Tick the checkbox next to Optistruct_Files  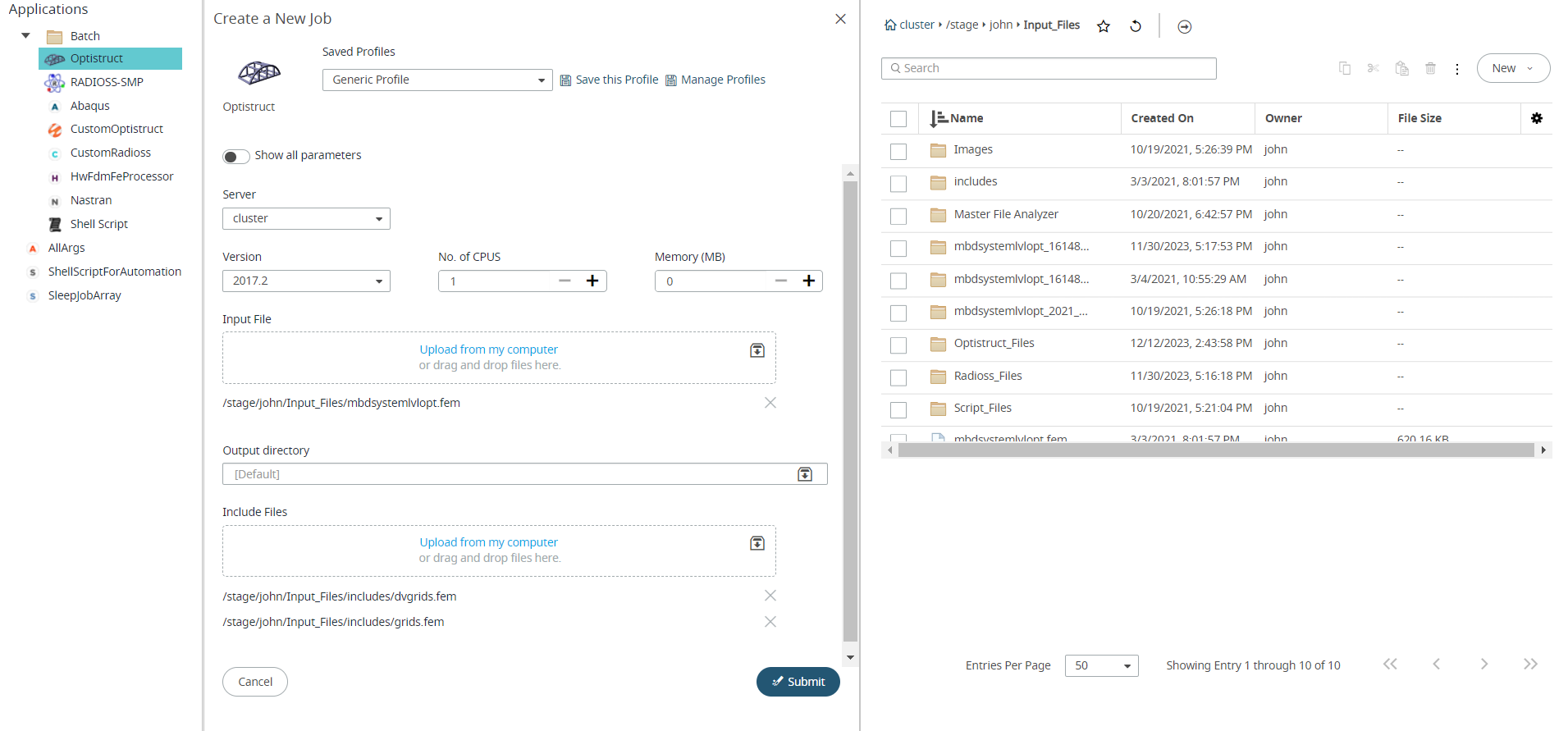898,345
